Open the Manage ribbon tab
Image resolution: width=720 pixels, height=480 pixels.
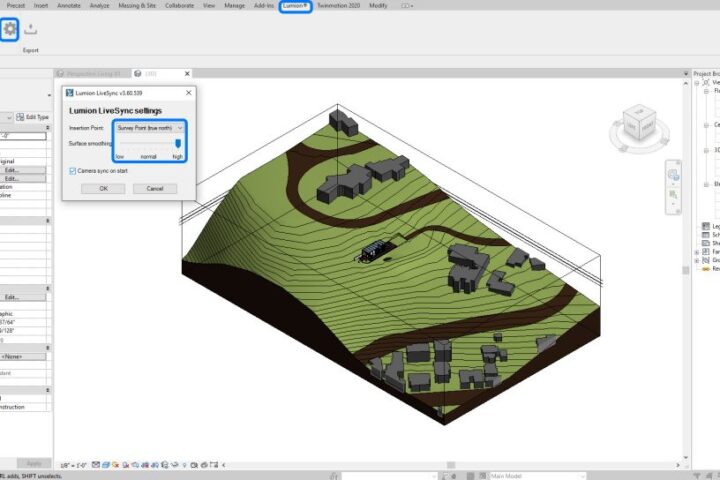(x=234, y=6)
